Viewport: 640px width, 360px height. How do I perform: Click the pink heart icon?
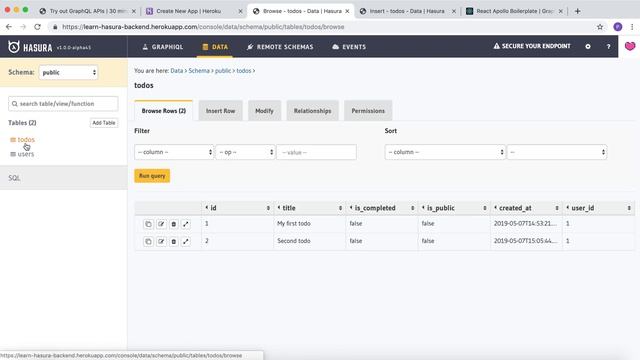630,46
